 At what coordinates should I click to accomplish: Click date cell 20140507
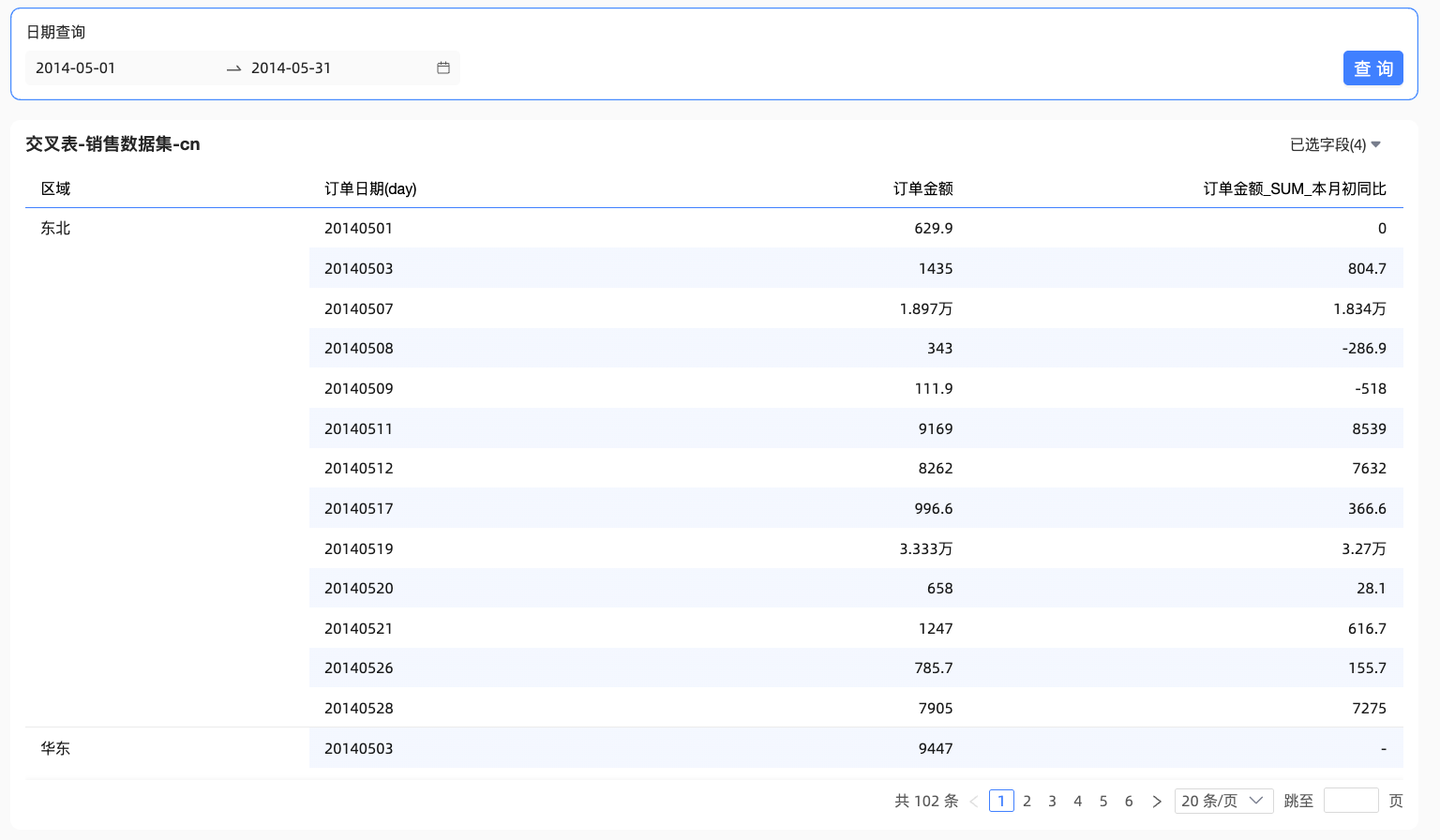(x=359, y=308)
